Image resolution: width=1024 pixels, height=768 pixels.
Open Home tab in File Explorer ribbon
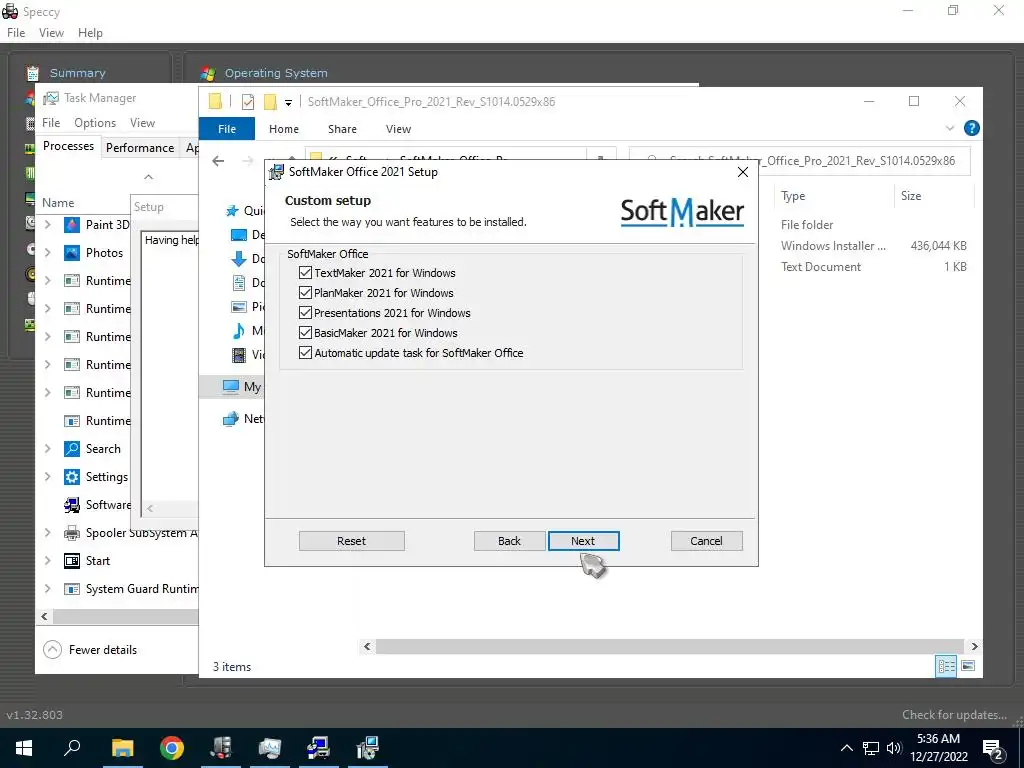tap(283, 129)
